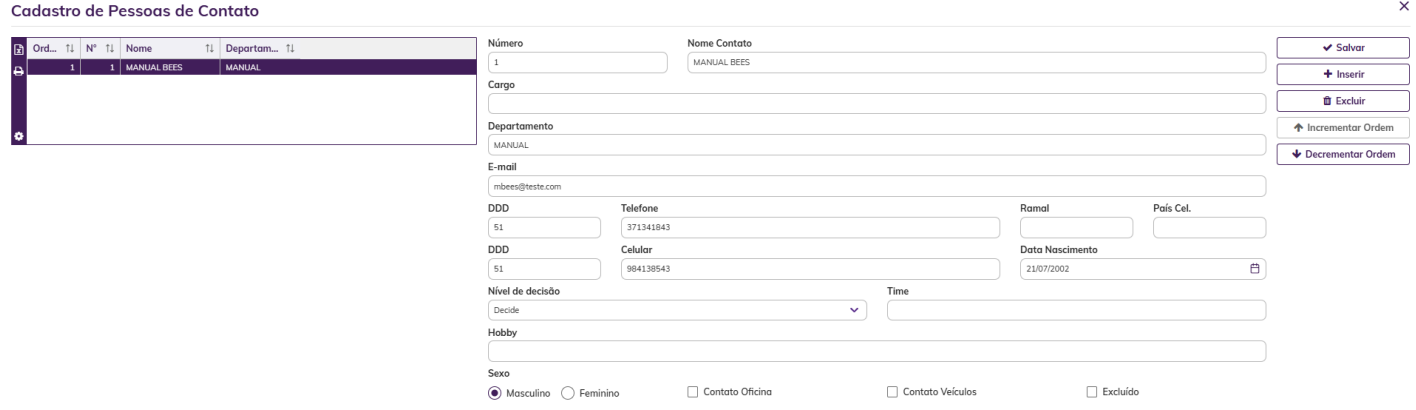This screenshot has height=410, width=1416.
Task: Tick the Contato Veículos checkbox
Action: click(x=893, y=392)
